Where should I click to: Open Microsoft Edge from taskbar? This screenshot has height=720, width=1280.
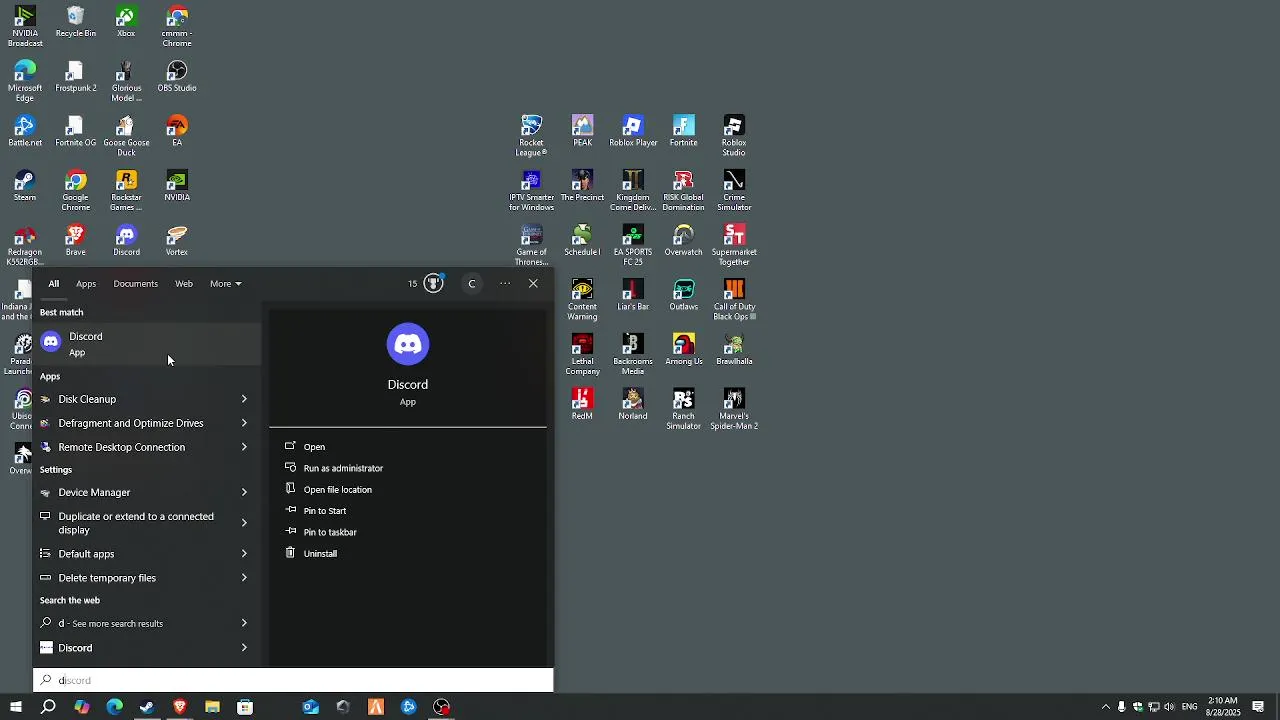pos(114,707)
